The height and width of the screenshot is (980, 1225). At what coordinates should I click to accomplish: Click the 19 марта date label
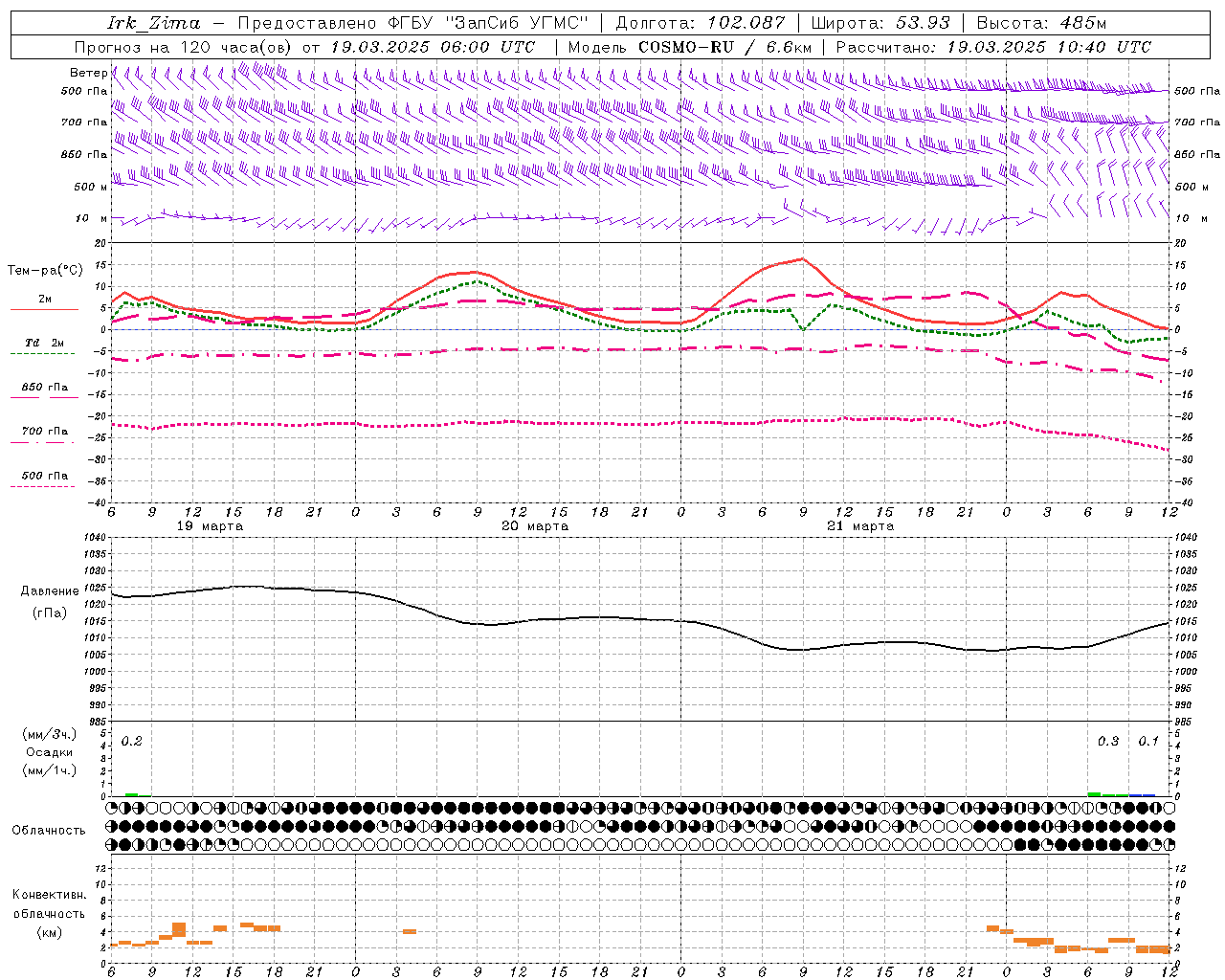(211, 526)
